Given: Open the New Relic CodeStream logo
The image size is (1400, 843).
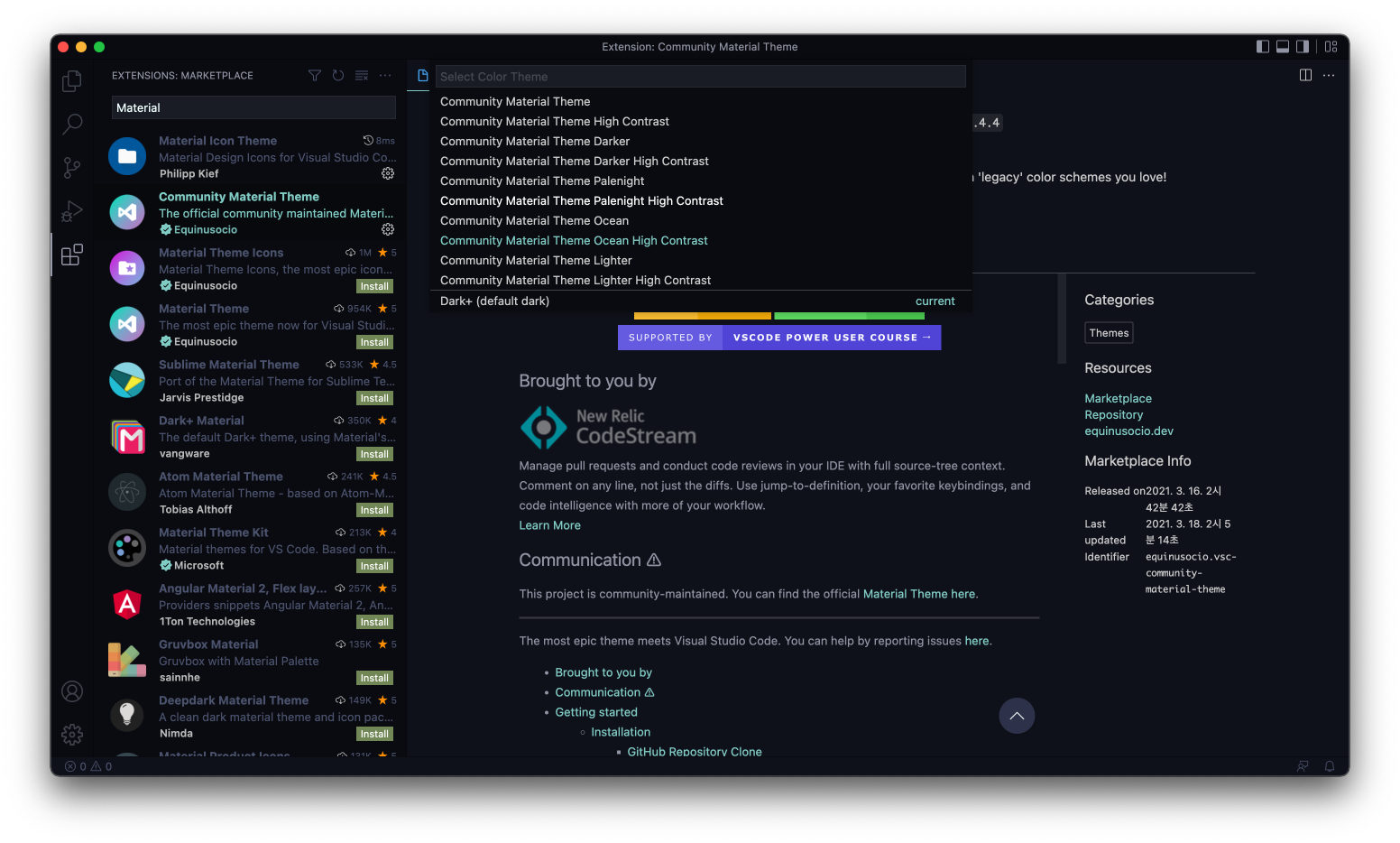Looking at the screenshot, I should pyautogui.click(x=609, y=427).
